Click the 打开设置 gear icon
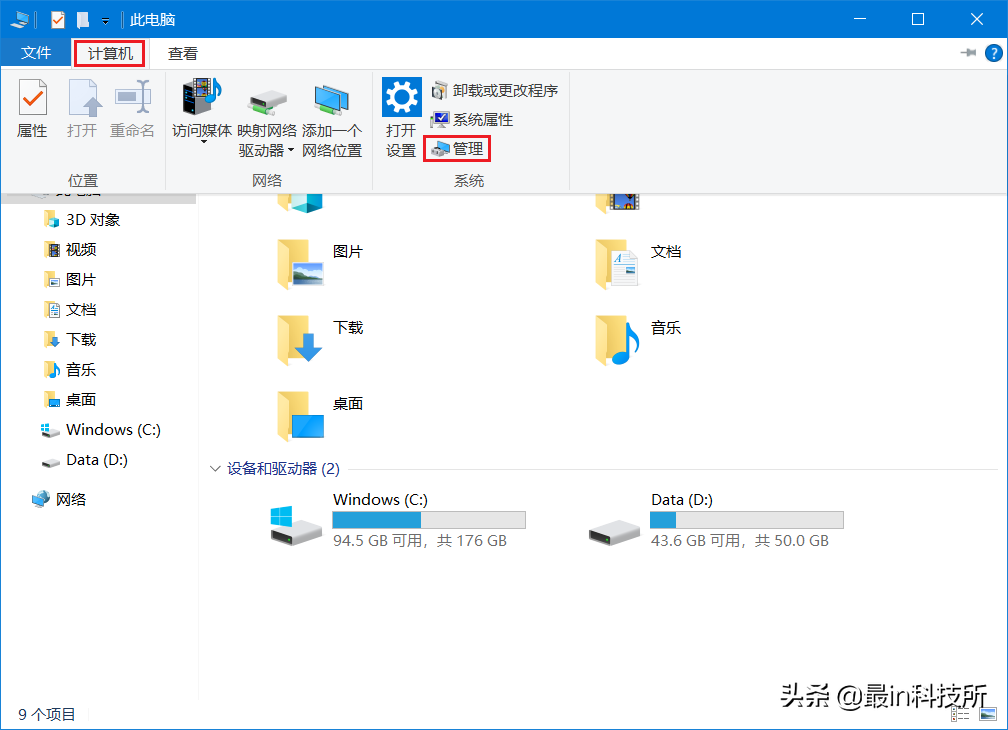1008x730 pixels. [402, 97]
